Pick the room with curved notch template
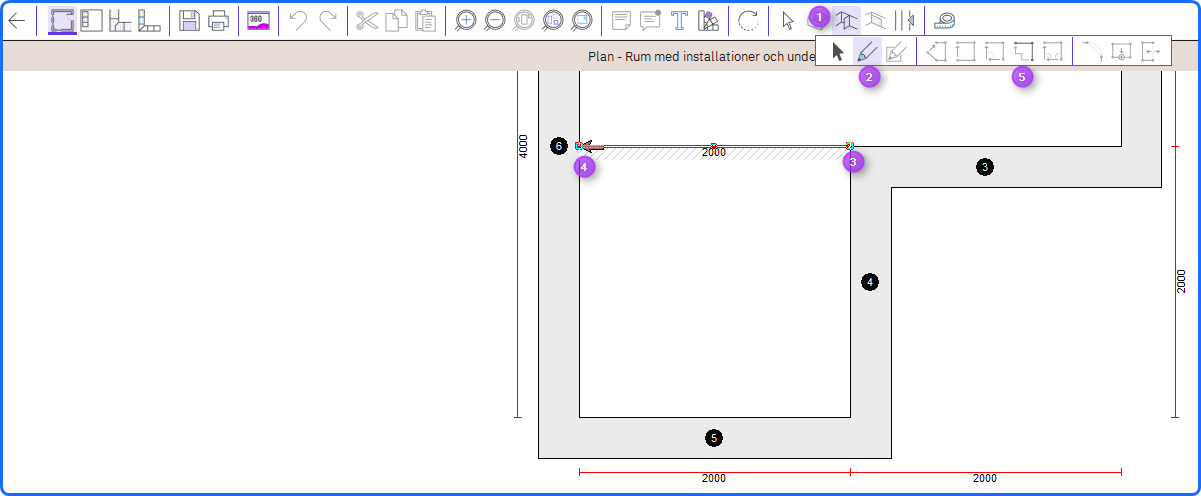The image size is (1201, 496). pos(1052,52)
